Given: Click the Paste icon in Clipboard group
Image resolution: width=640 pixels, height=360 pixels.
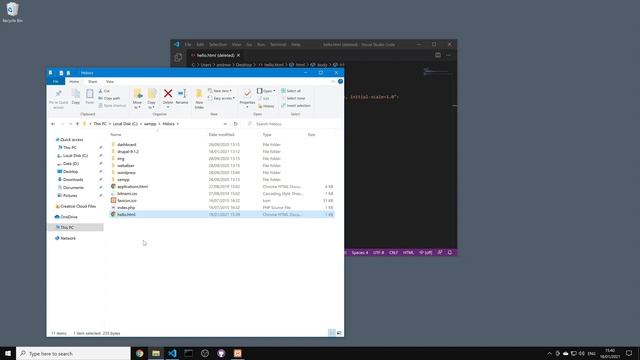Looking at the screenshot, I should click(x=89, y=94).
